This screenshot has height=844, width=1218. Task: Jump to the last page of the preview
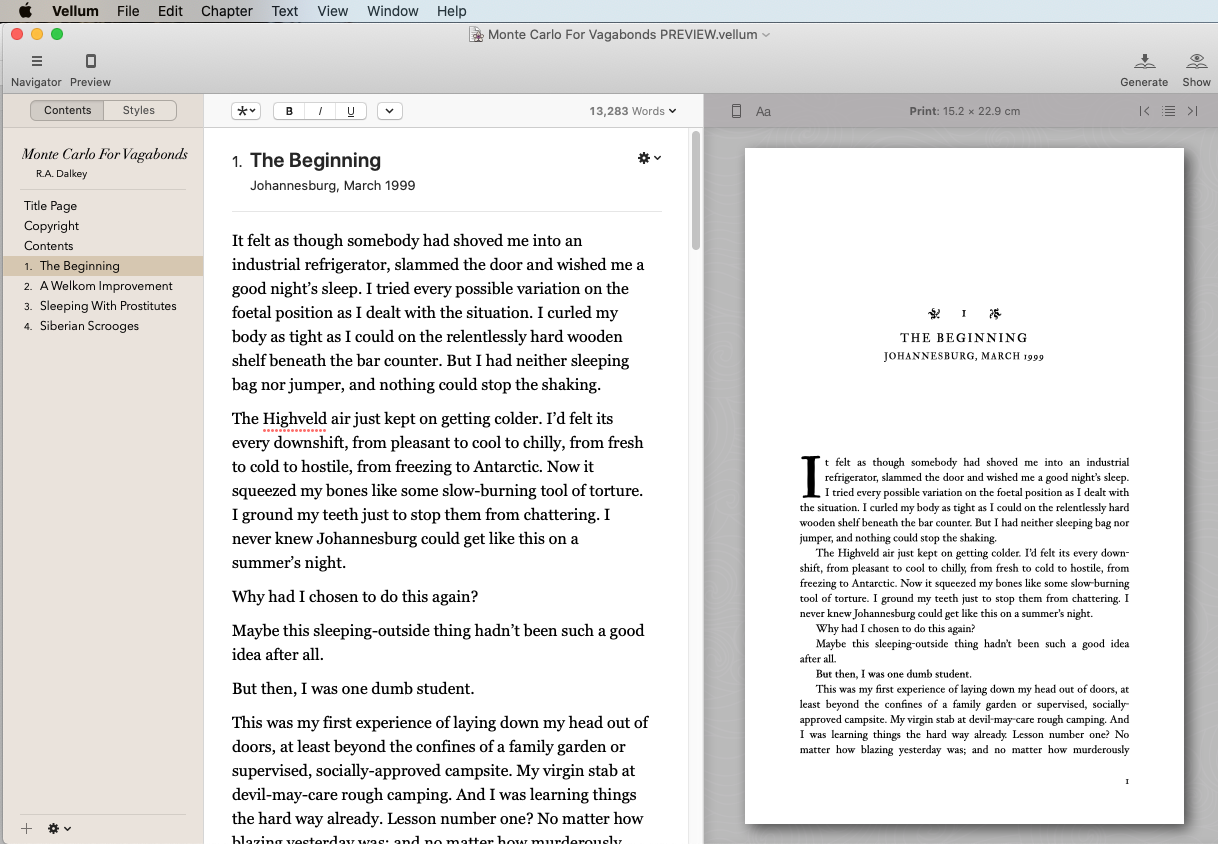pos(1193,111)
